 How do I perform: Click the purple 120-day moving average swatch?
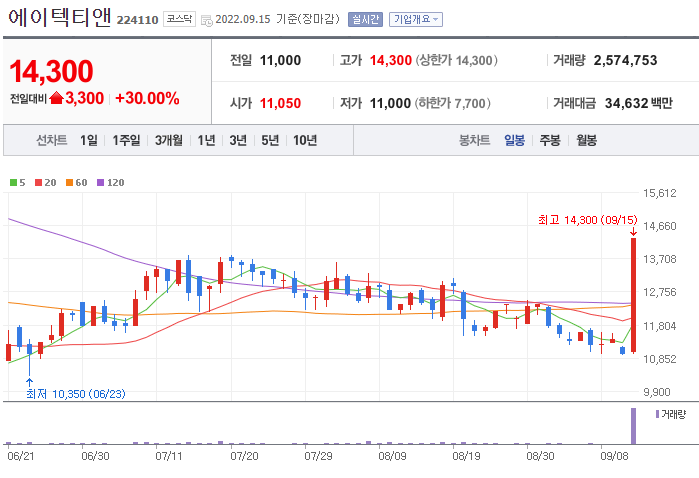tap(100, 182)
